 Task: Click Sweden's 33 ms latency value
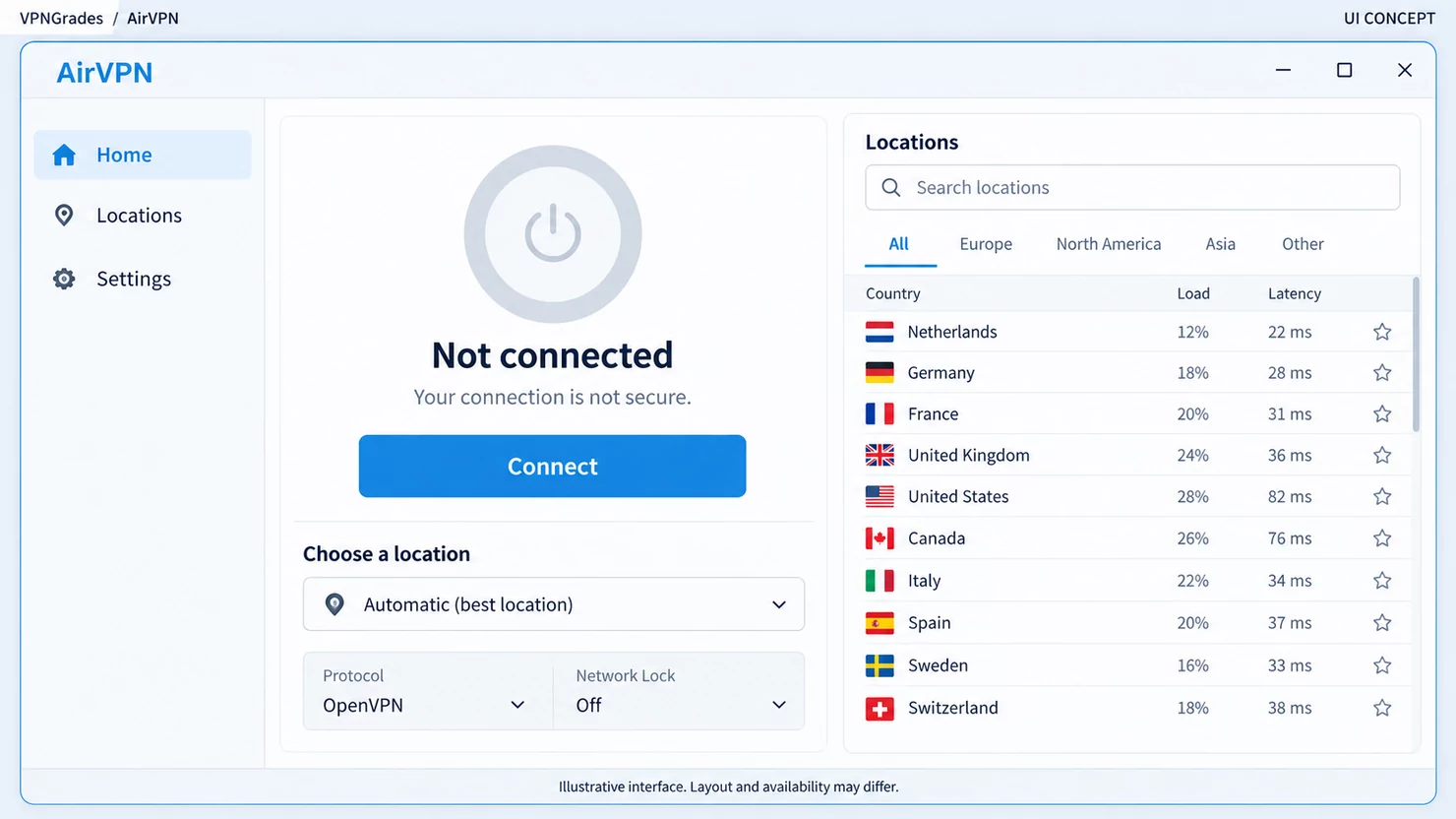pyautogui.click(x=1290, y=665)
